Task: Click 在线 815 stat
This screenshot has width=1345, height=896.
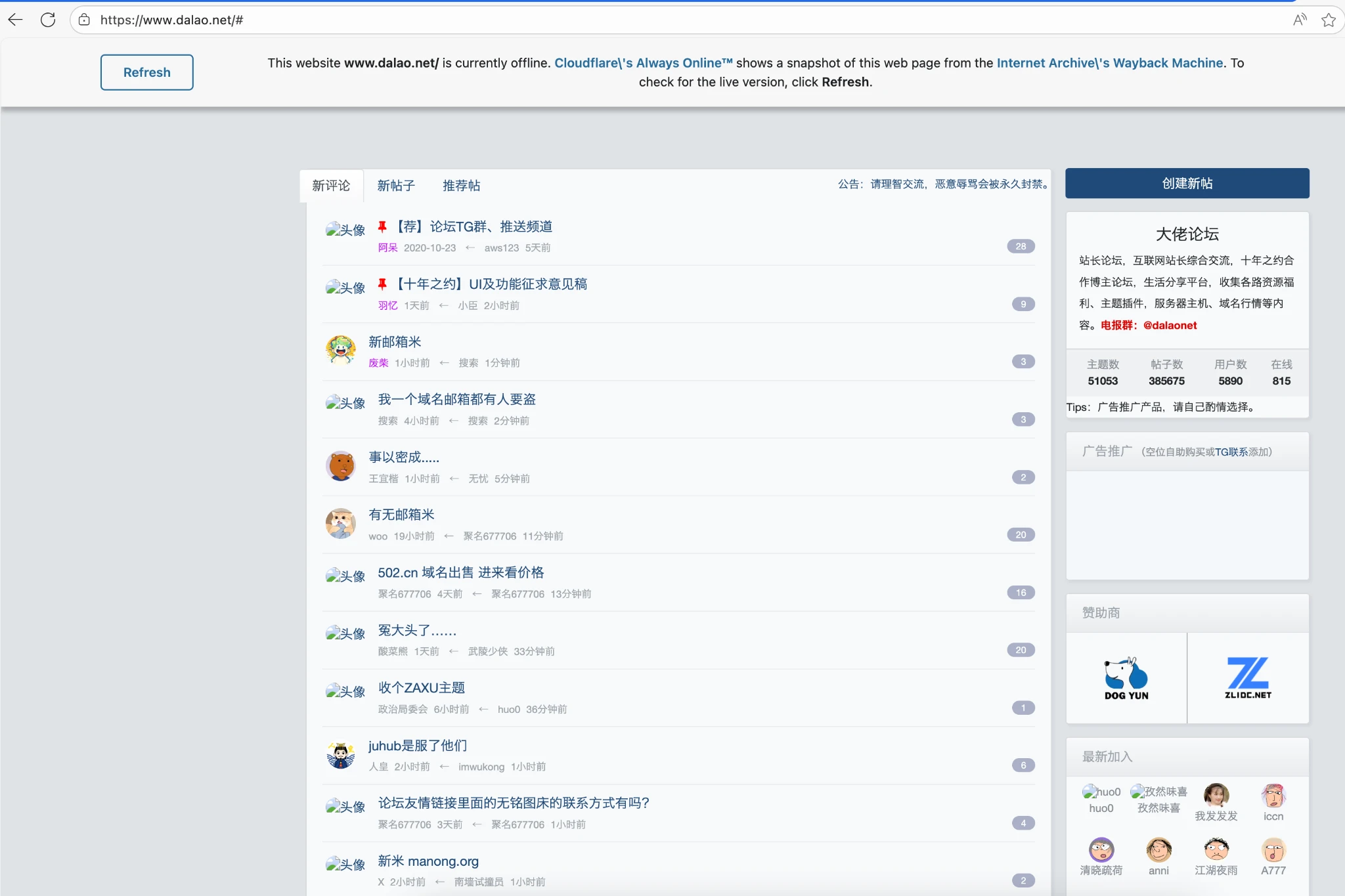Action: (x=1281, y=372)
